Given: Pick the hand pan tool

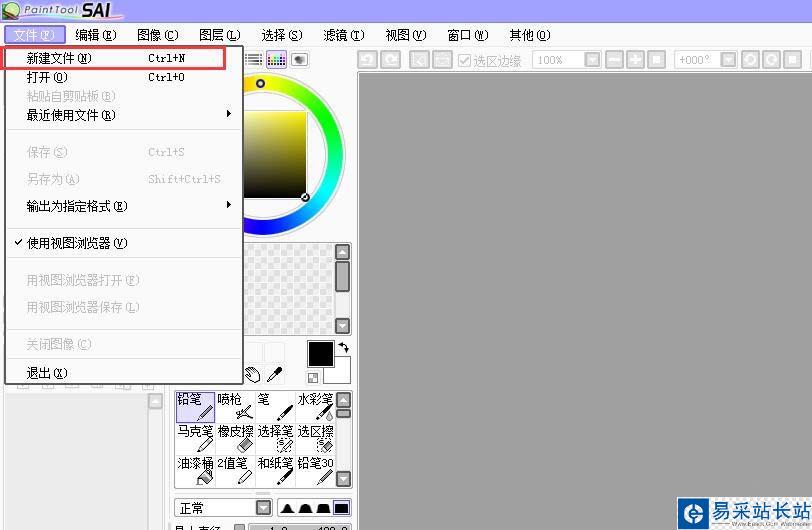Looking at the screenshot, I should (x=253, y=374).
